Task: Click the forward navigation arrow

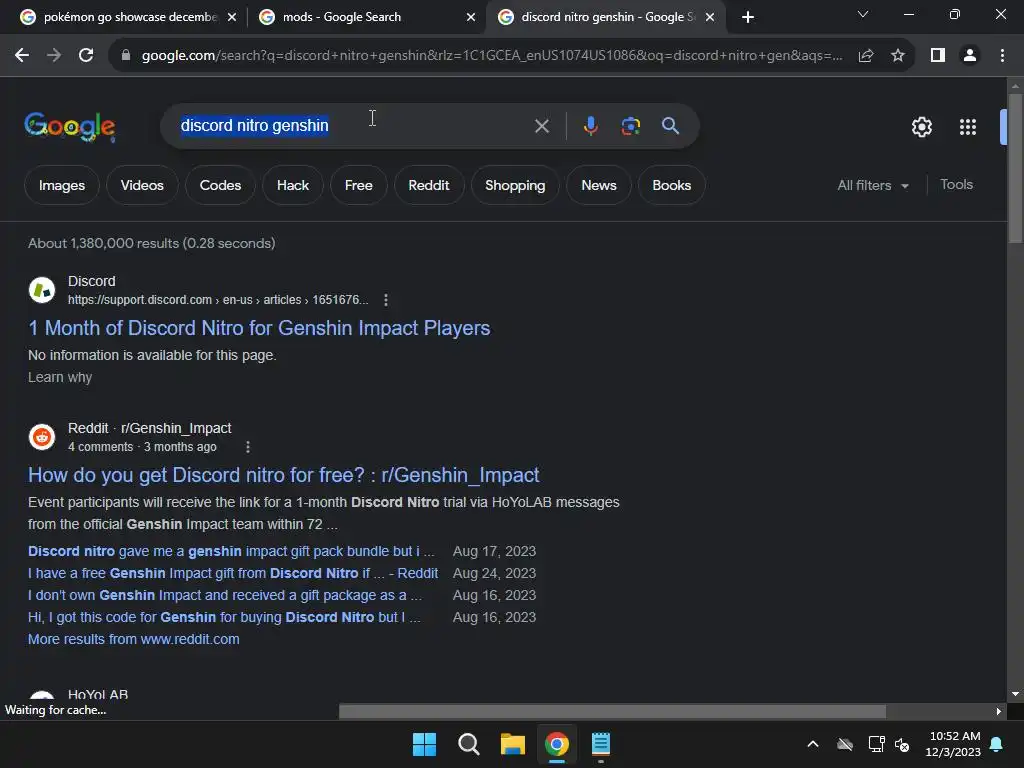Action: point(54,56)
